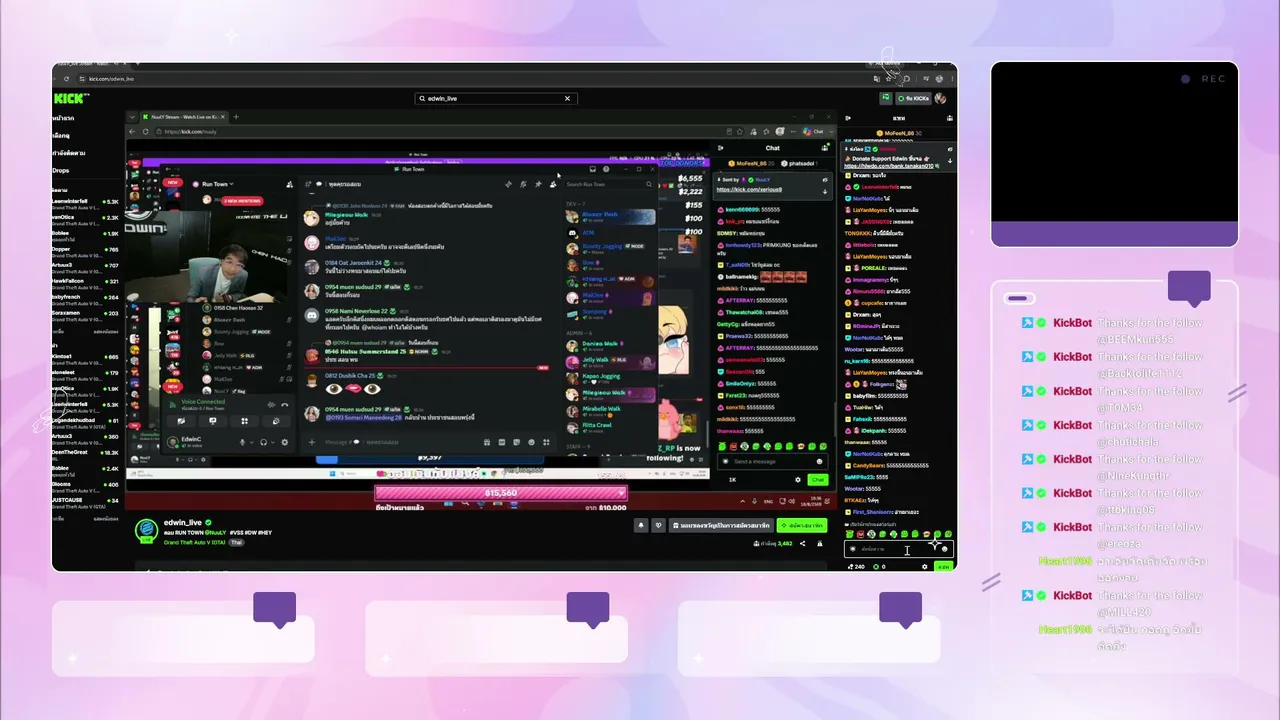Open the kick.com/xerious9 pinned link

click(749, 189)
